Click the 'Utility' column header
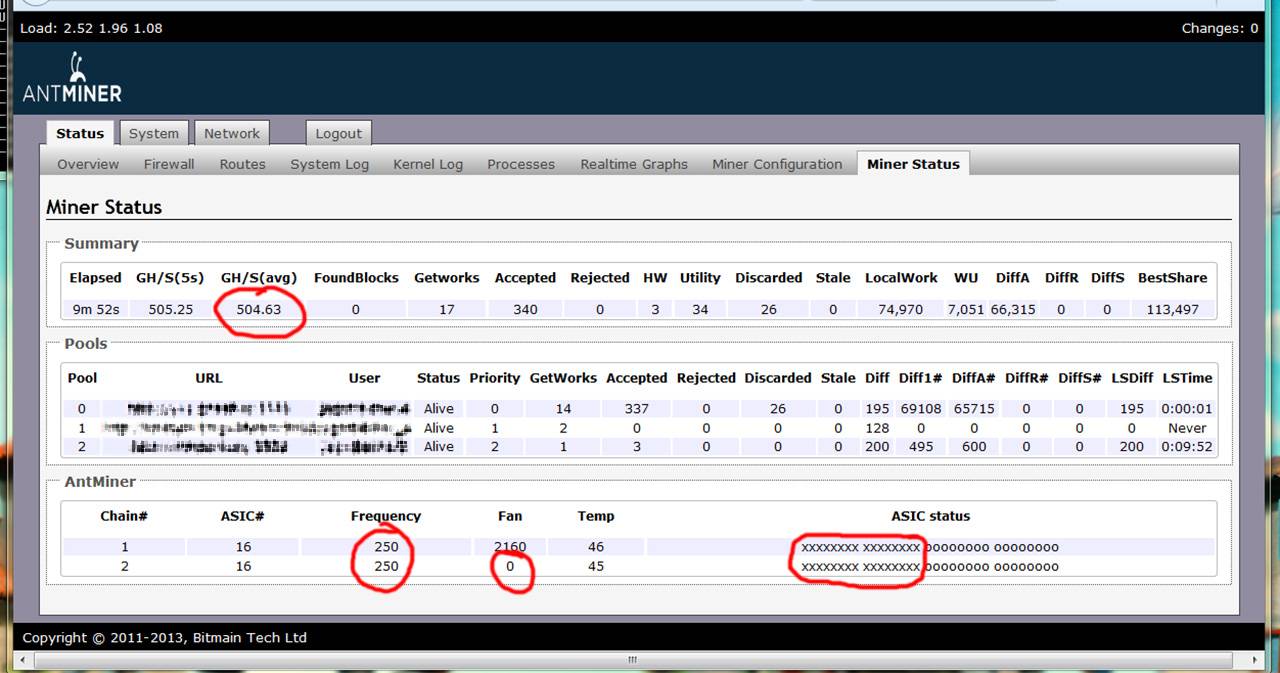The height and width of the screenshot is (673, 1280). pyautogui.click(x=700, y=278)
